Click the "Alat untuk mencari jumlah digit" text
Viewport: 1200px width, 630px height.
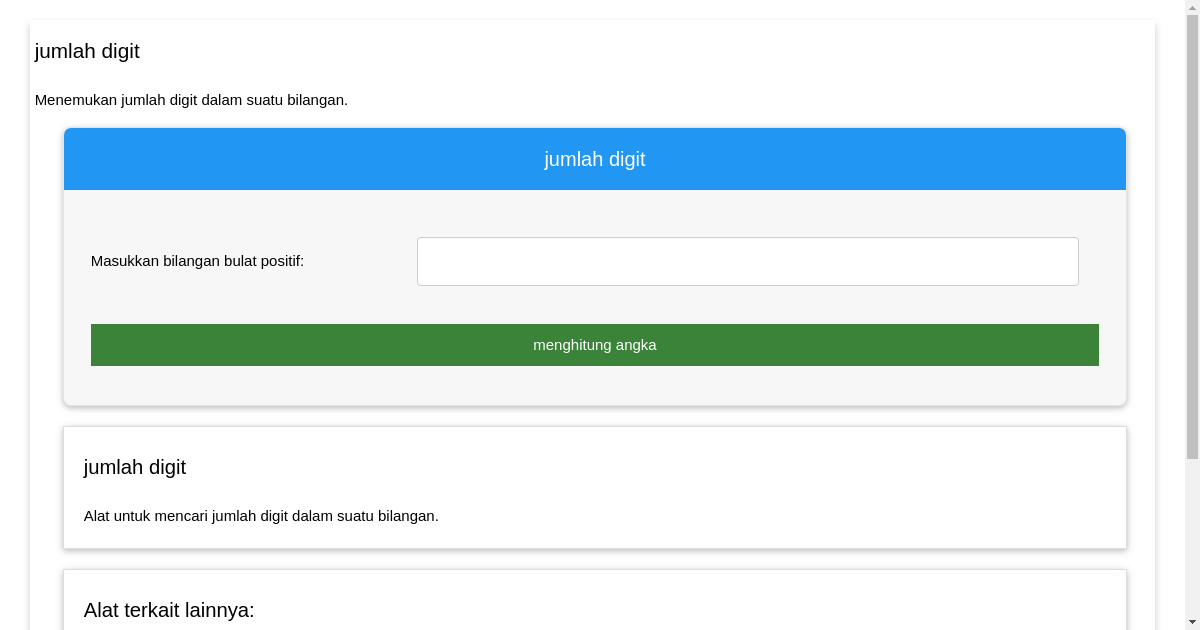(260, 516)
